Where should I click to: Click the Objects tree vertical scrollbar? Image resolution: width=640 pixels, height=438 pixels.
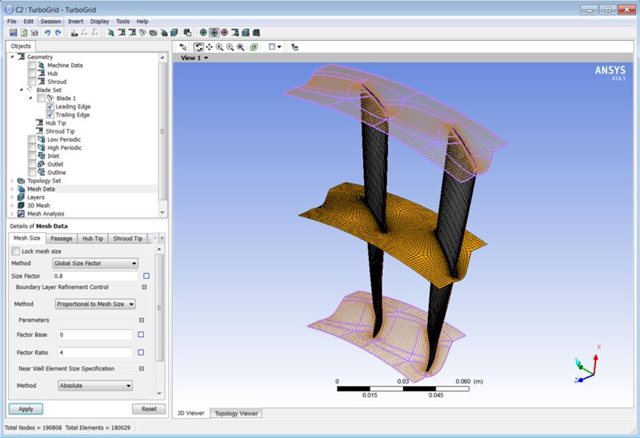coord(163,131)
